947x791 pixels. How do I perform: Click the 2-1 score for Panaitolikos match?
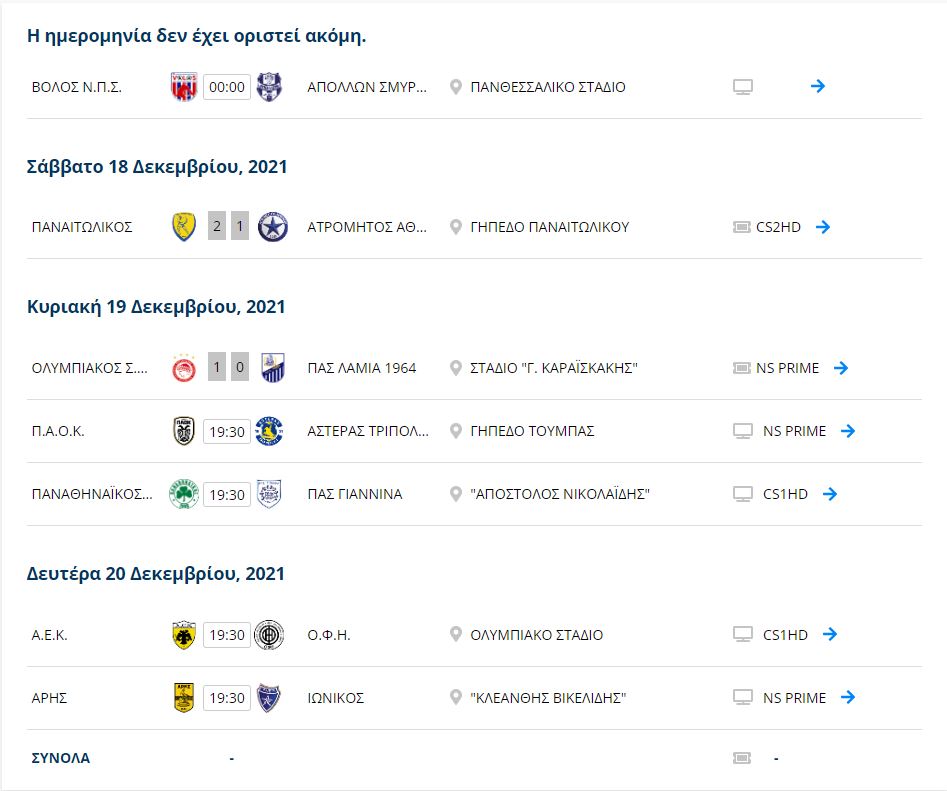228,227
